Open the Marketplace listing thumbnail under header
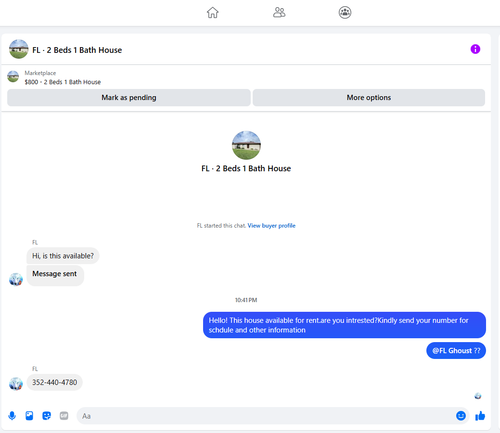Screen dimensions: 500x433 [13, 77]
